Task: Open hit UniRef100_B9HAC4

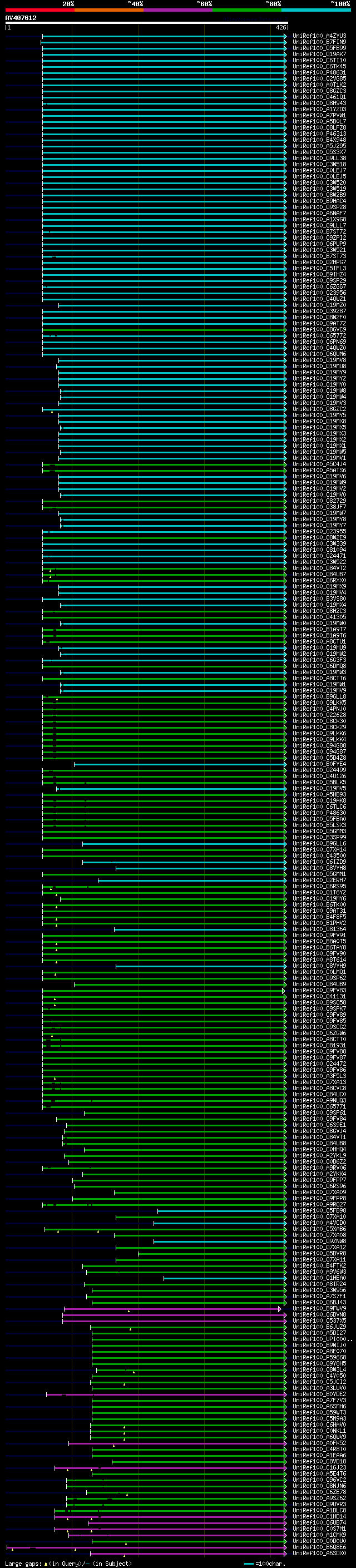Action: [x=319, y=201]
